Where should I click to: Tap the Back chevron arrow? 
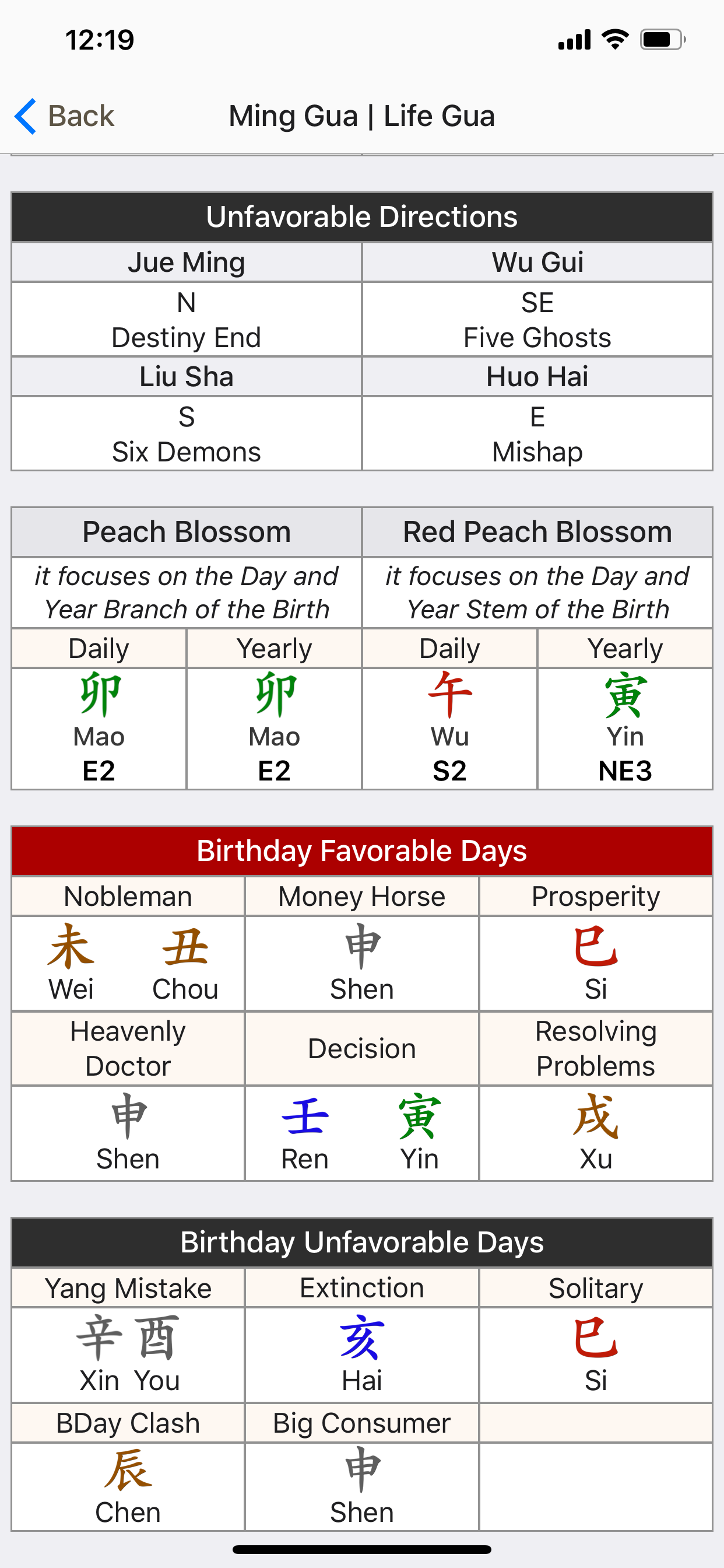(26, 116)
